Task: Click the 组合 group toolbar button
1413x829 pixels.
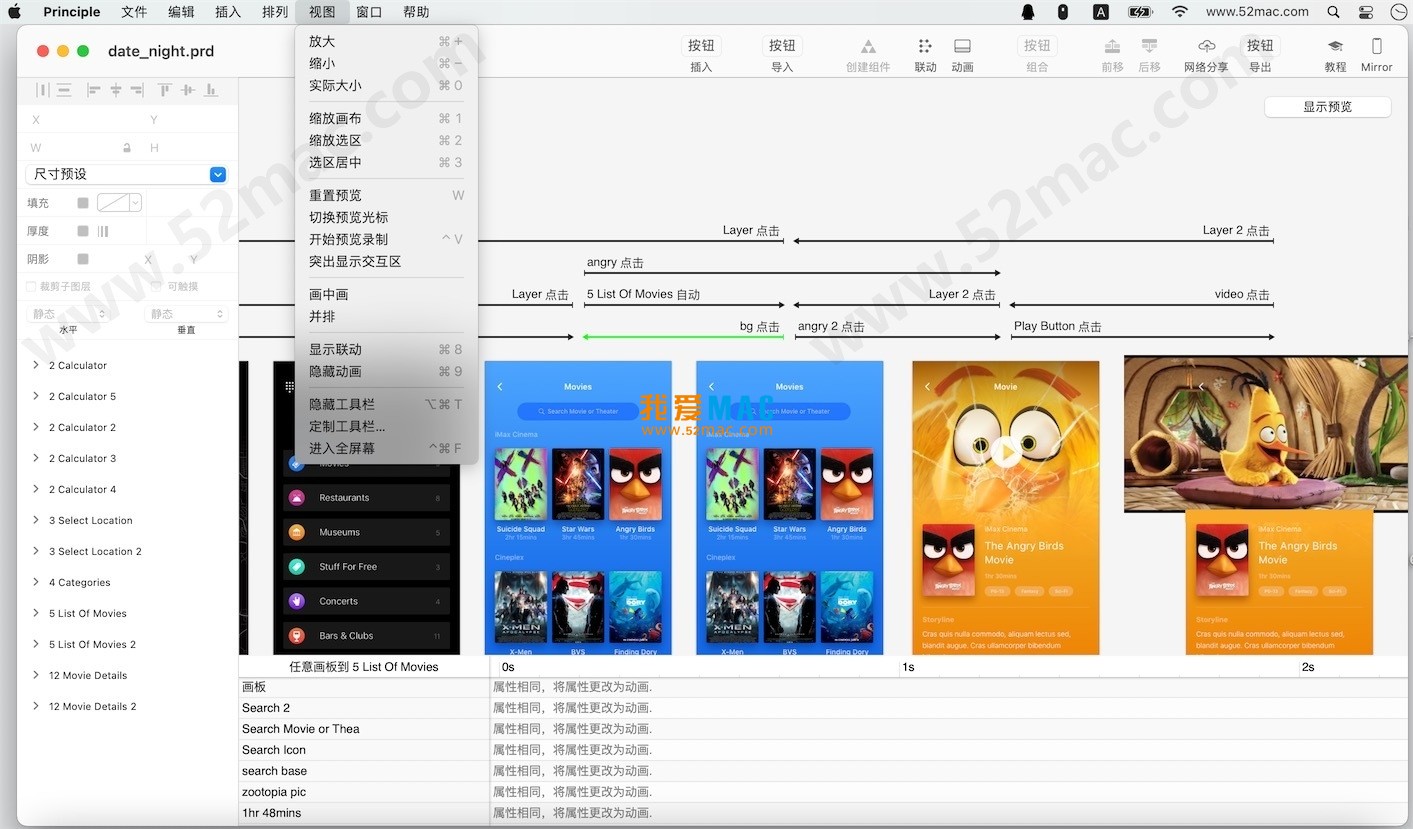Action: pos(1037,46)
